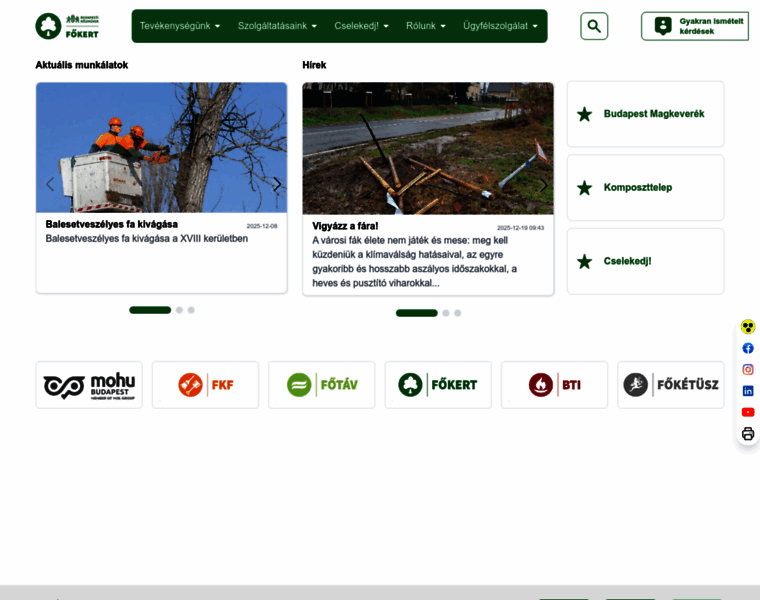Screen dimensions: 760x600
Task: Click the print icon in the sidebar
Action: point(748,433)
